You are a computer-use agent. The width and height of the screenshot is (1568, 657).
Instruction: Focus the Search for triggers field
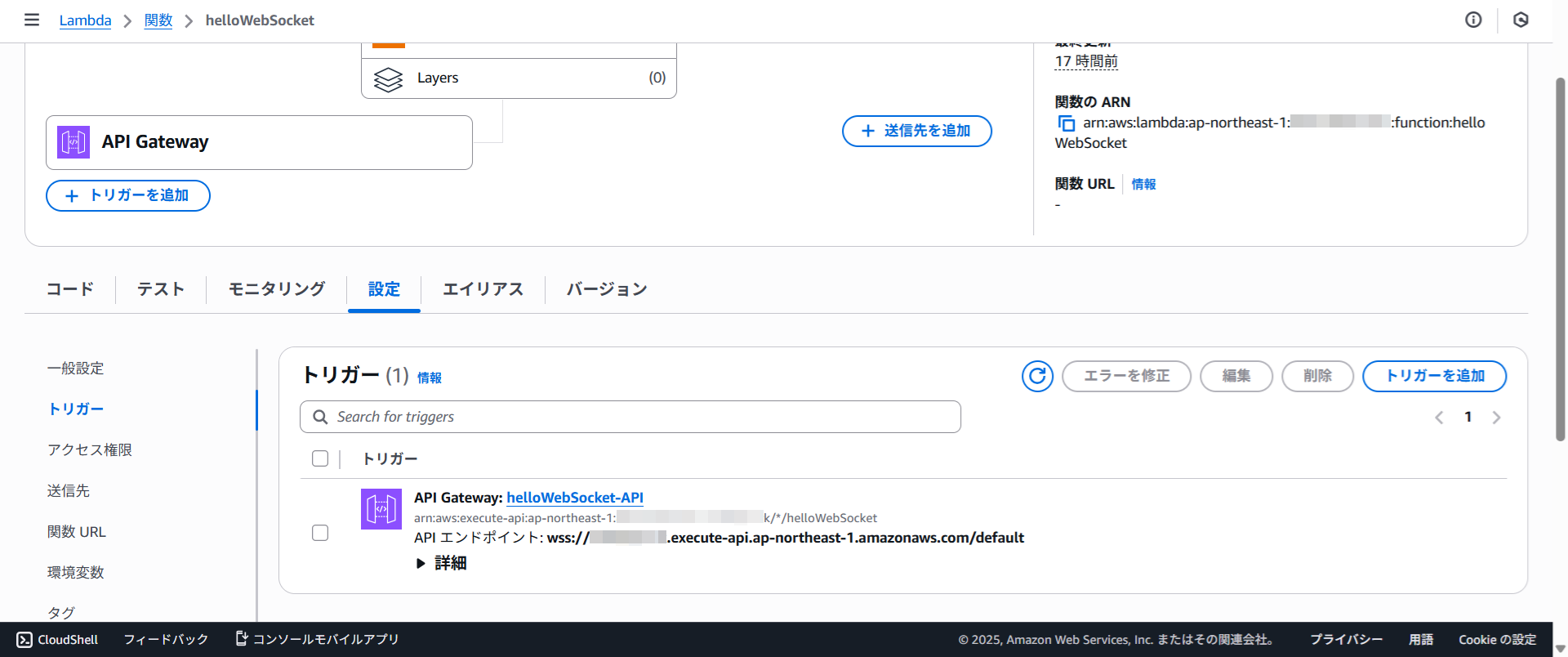click(637, 417)
